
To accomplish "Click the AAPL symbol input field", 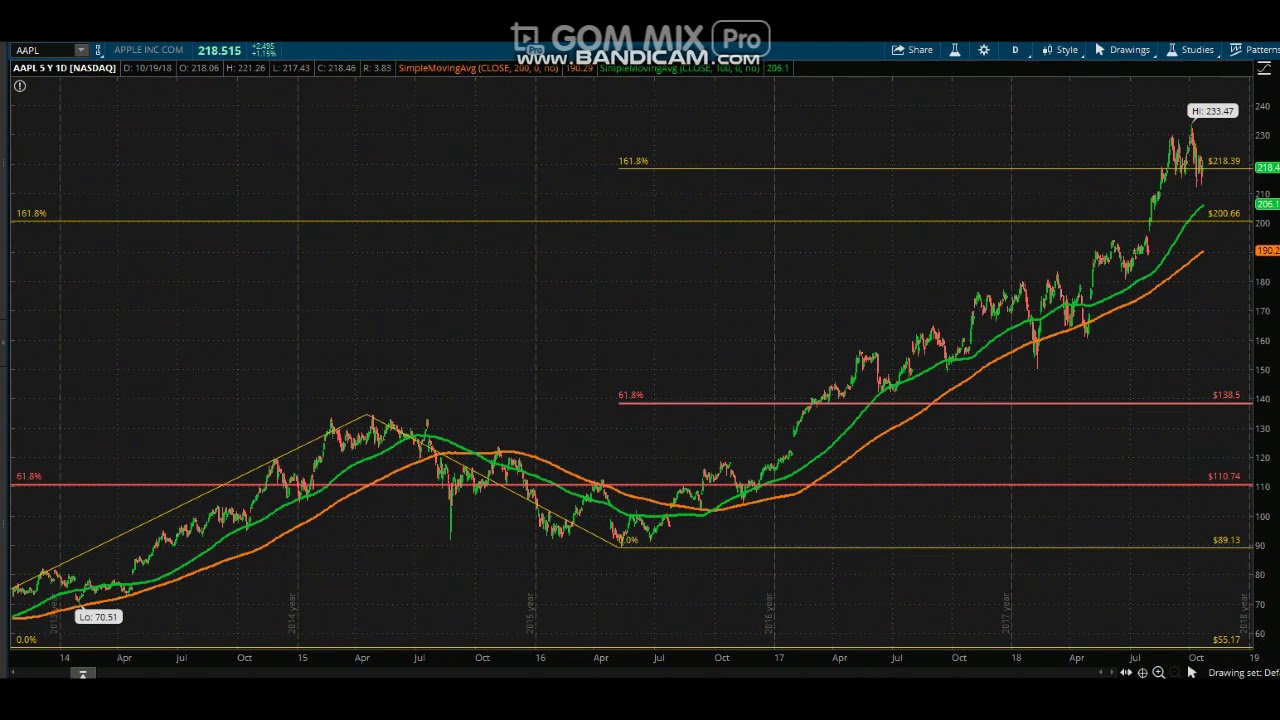I will click(x=44, y=50).
